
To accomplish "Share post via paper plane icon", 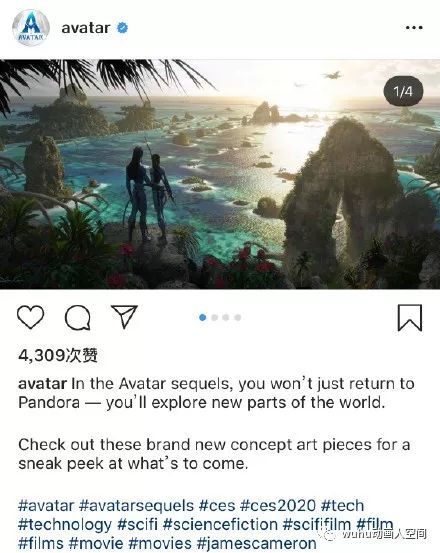I will click(124, 316).
